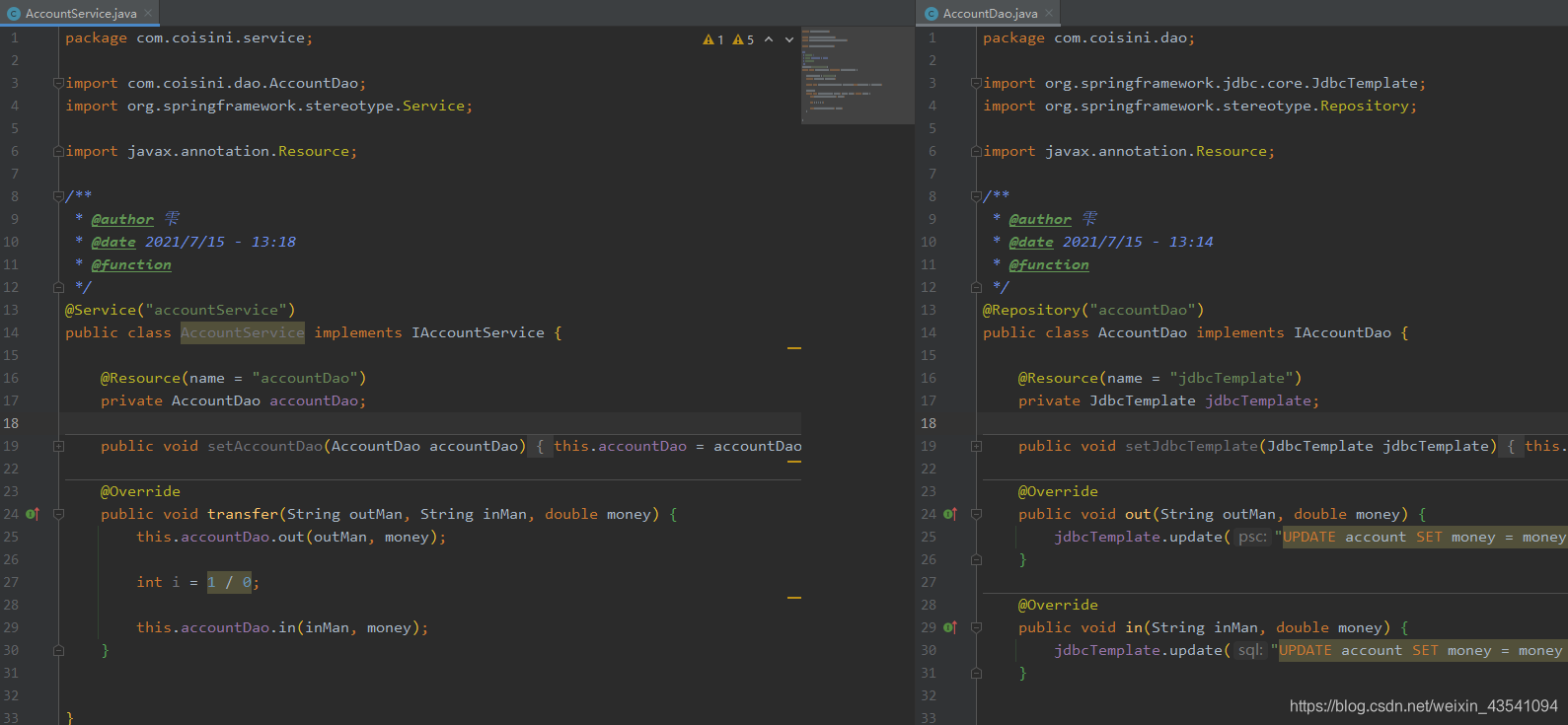Click the @date tag in AccountDao Javadoc

pos(1031,242)
